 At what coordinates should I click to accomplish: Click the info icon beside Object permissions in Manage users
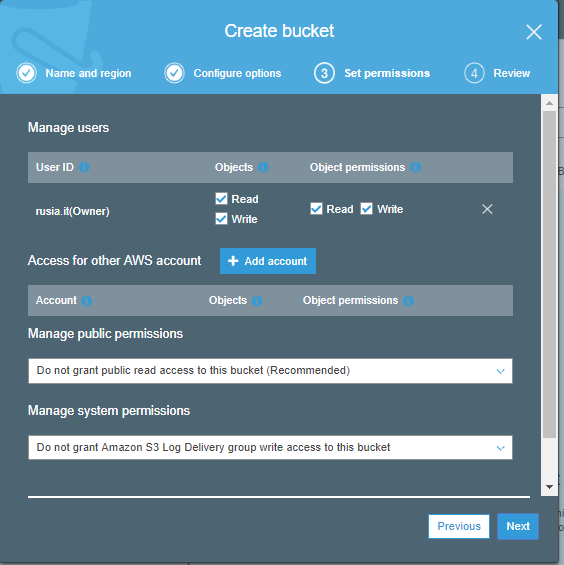coord(416,167)
